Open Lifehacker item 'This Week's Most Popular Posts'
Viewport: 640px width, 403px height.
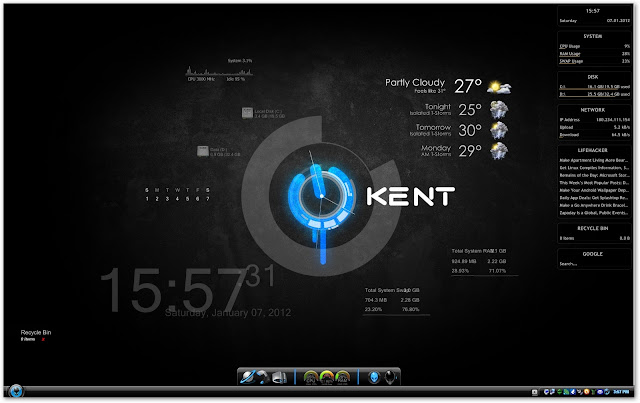coord(594,183)
